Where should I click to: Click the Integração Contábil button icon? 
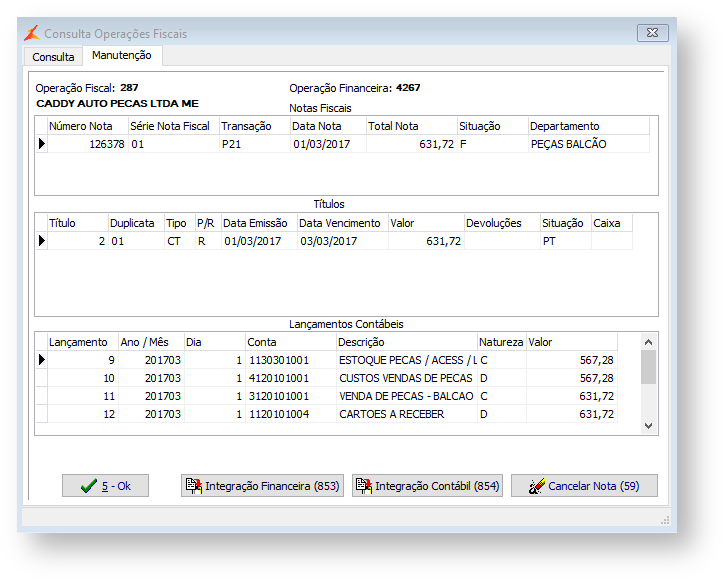click(x=363, y=486)
